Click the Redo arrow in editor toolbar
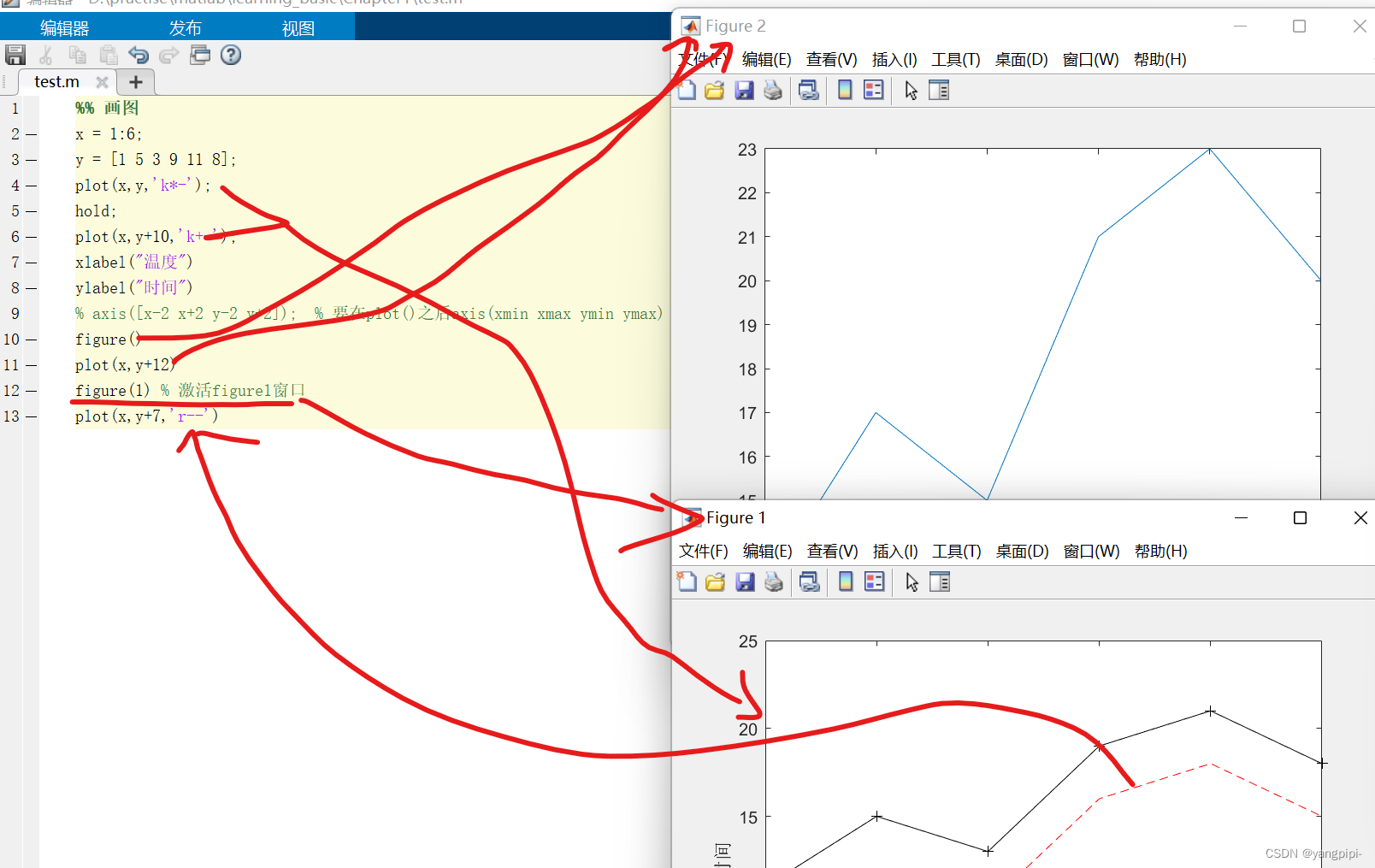This screenshot has width=1375, height=868. coord(169,56)
